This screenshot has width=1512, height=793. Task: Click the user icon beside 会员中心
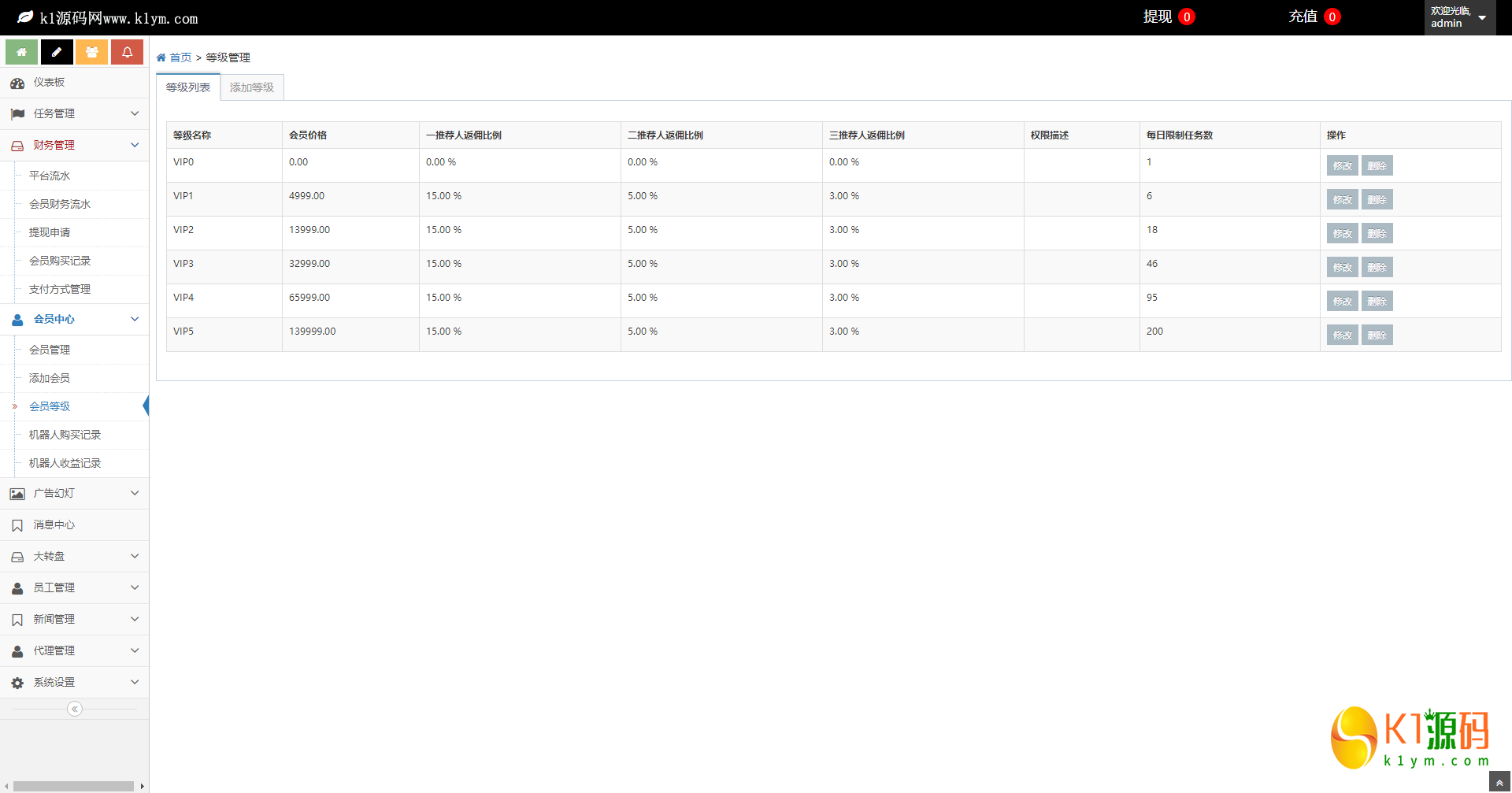coord(17,320)
